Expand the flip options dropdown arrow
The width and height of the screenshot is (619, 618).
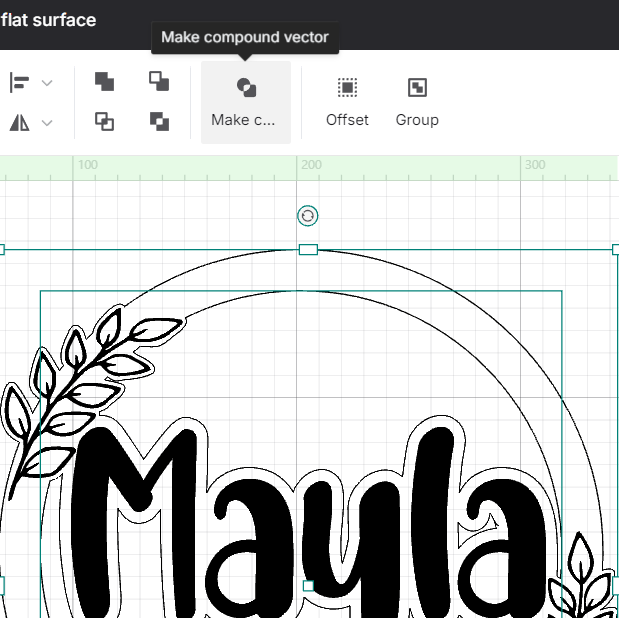click(47, 123)
